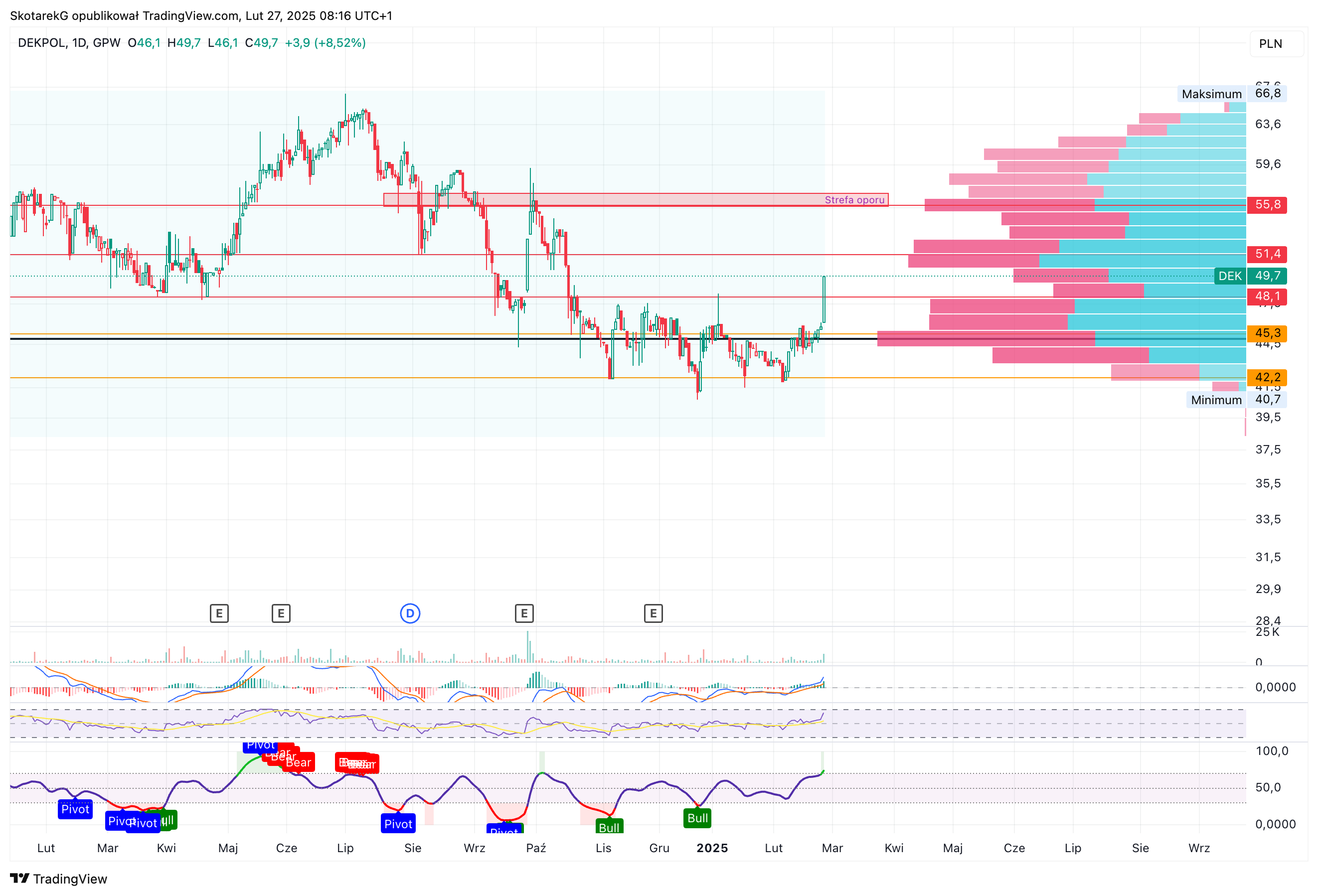Click the red 48,1 price level tag

pos(1267,297)
